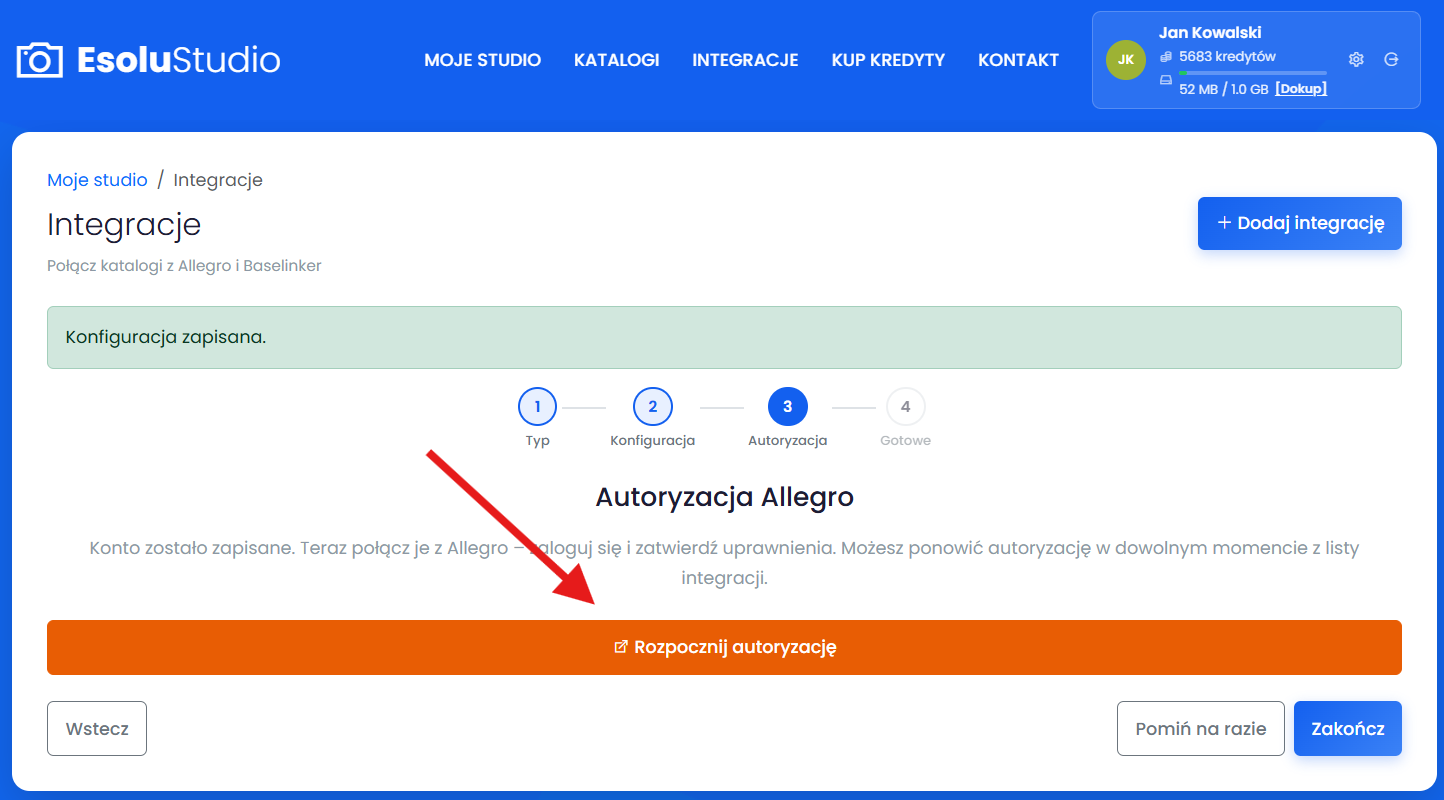Click the Dokup storage link
The height and width of the screenshot is (800, 1444).
tap(1301, 89)
